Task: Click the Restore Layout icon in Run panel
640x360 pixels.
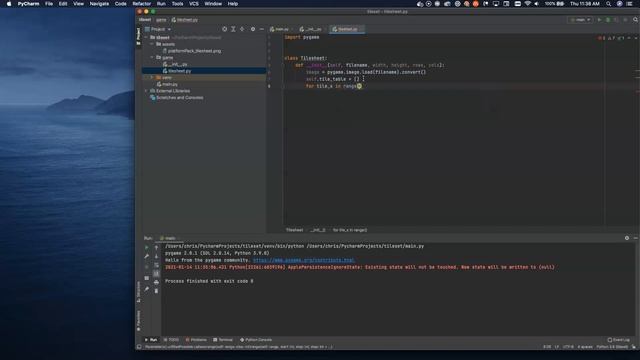Action: click(x=147, y=278)
